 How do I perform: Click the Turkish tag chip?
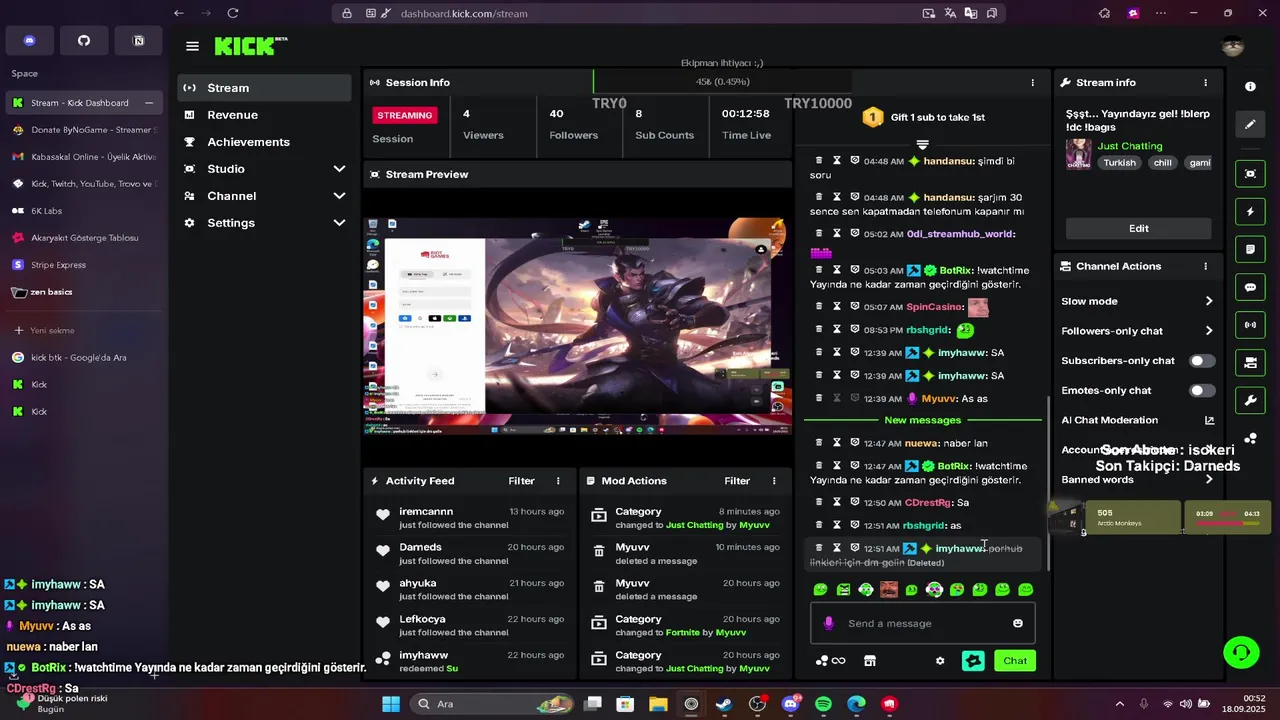[1119, 163]
